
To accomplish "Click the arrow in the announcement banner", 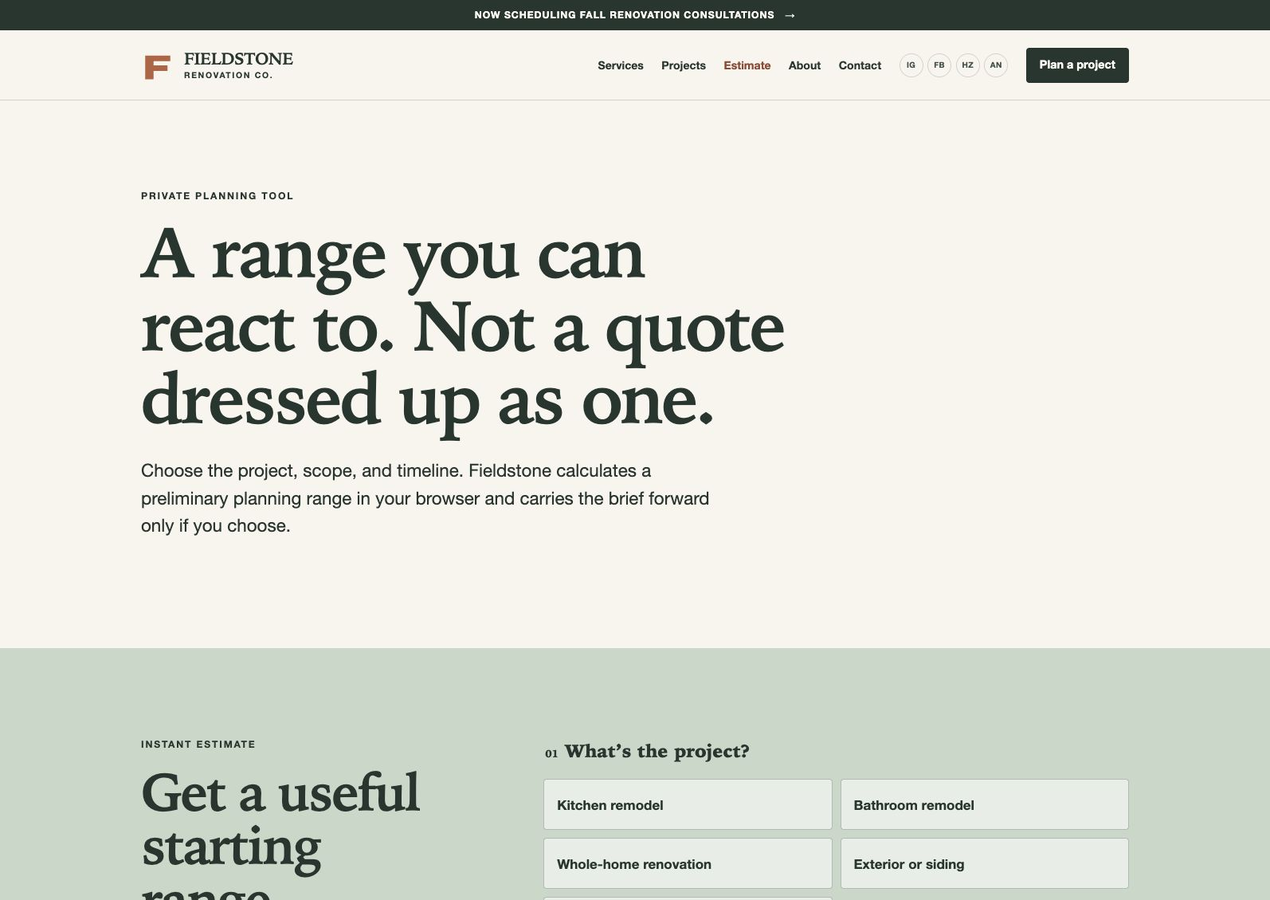I will (790, 15).
